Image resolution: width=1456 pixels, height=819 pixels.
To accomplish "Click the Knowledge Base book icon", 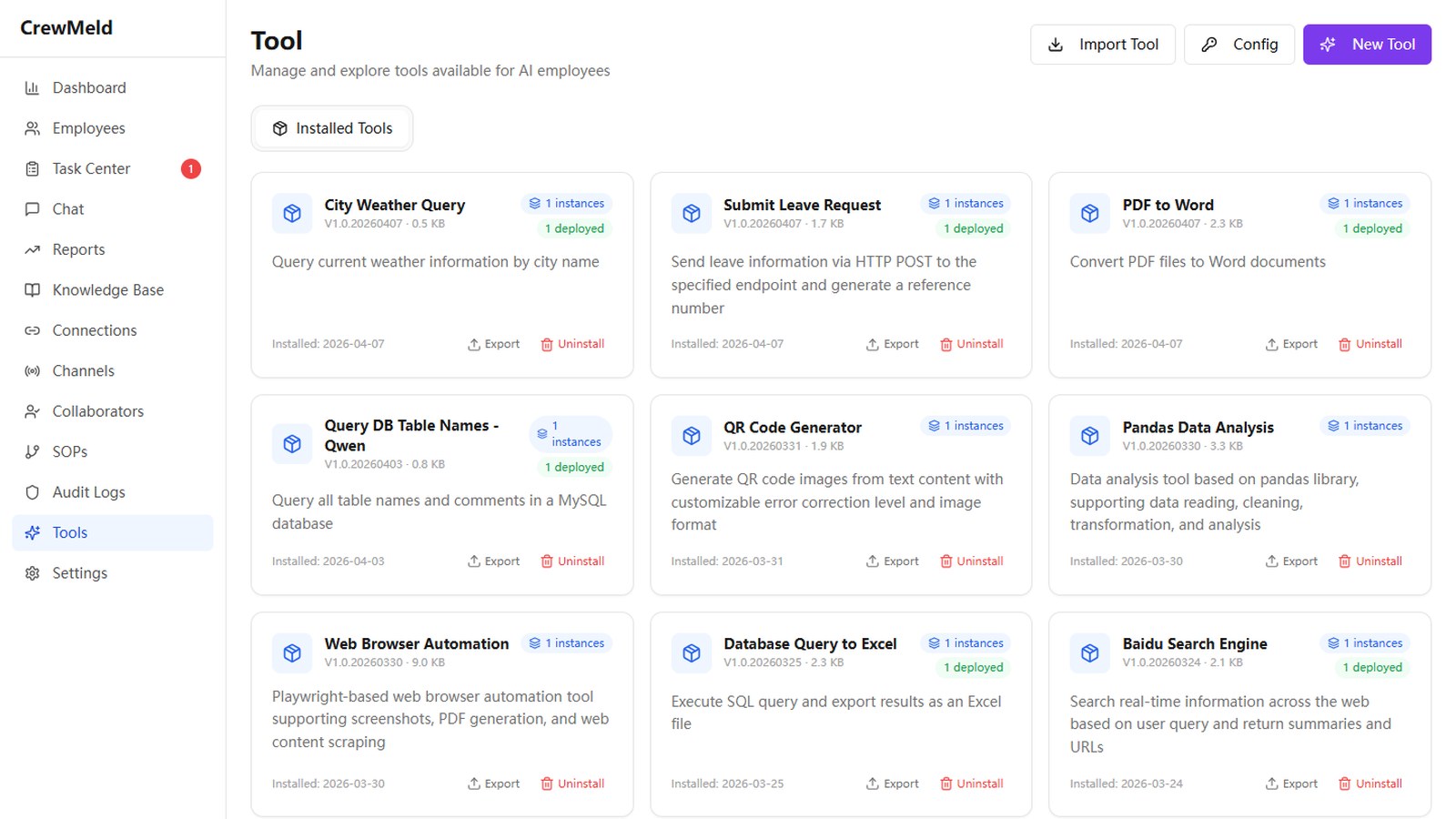I will coord(33,290).
